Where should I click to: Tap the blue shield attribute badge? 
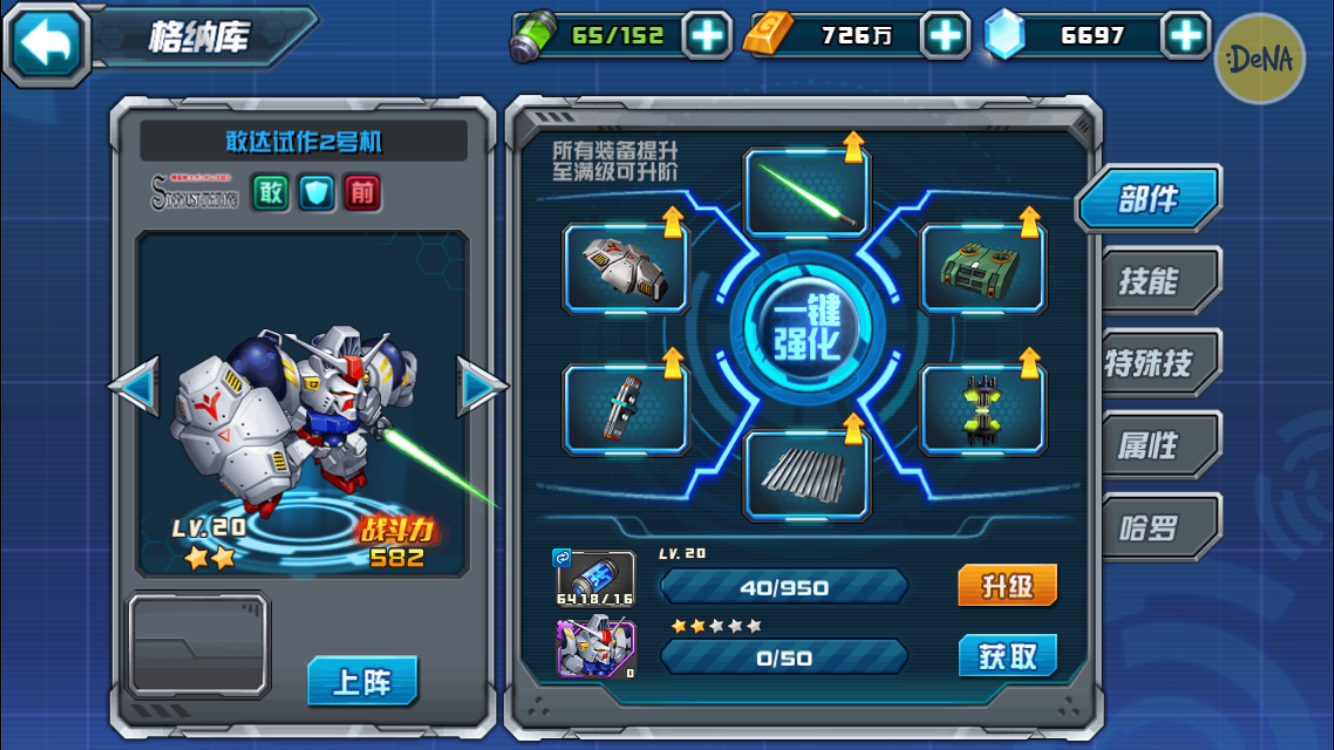(317, 192)
